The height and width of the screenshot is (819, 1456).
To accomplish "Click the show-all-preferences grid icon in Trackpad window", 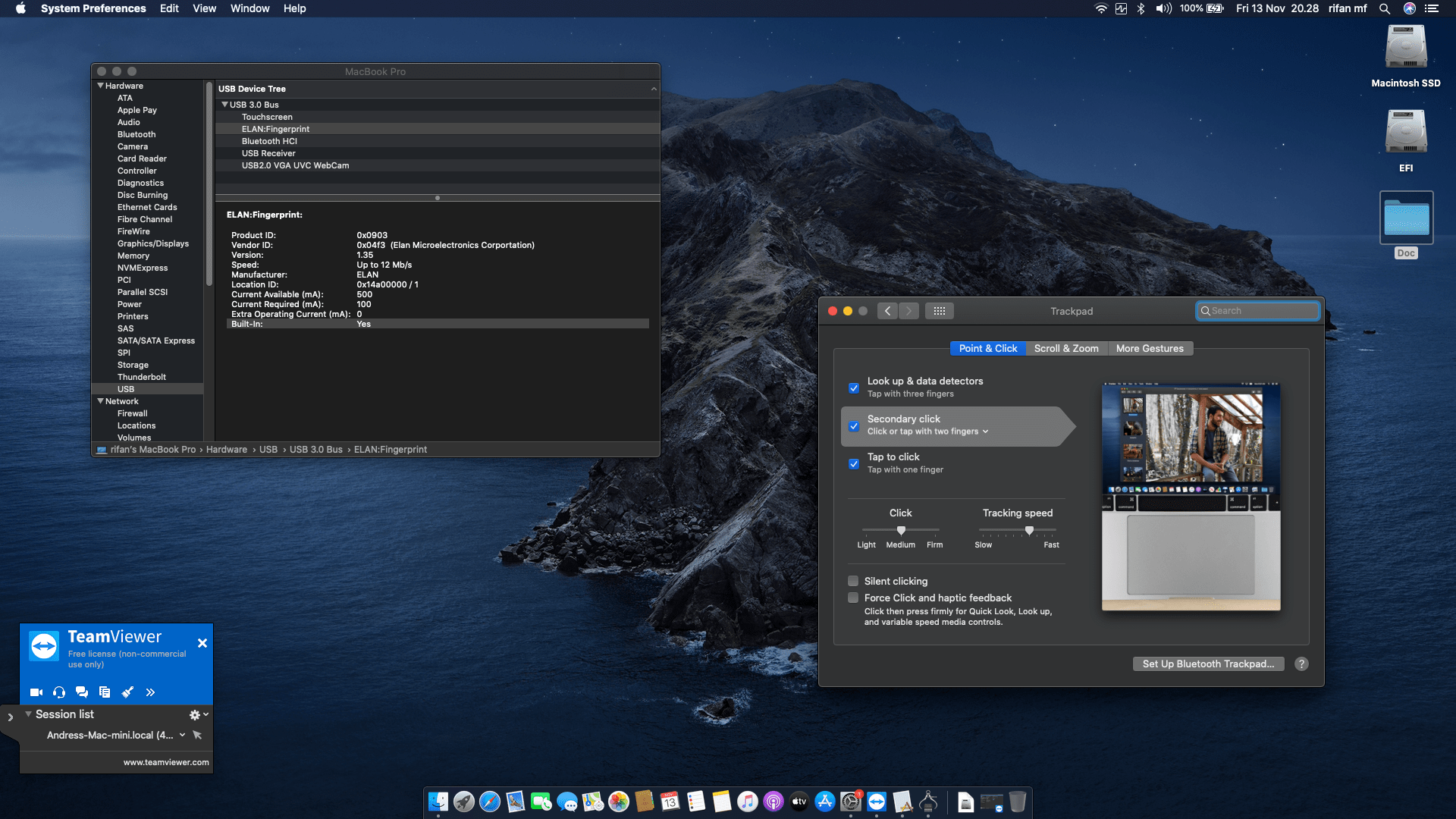I will coord(939,310).
